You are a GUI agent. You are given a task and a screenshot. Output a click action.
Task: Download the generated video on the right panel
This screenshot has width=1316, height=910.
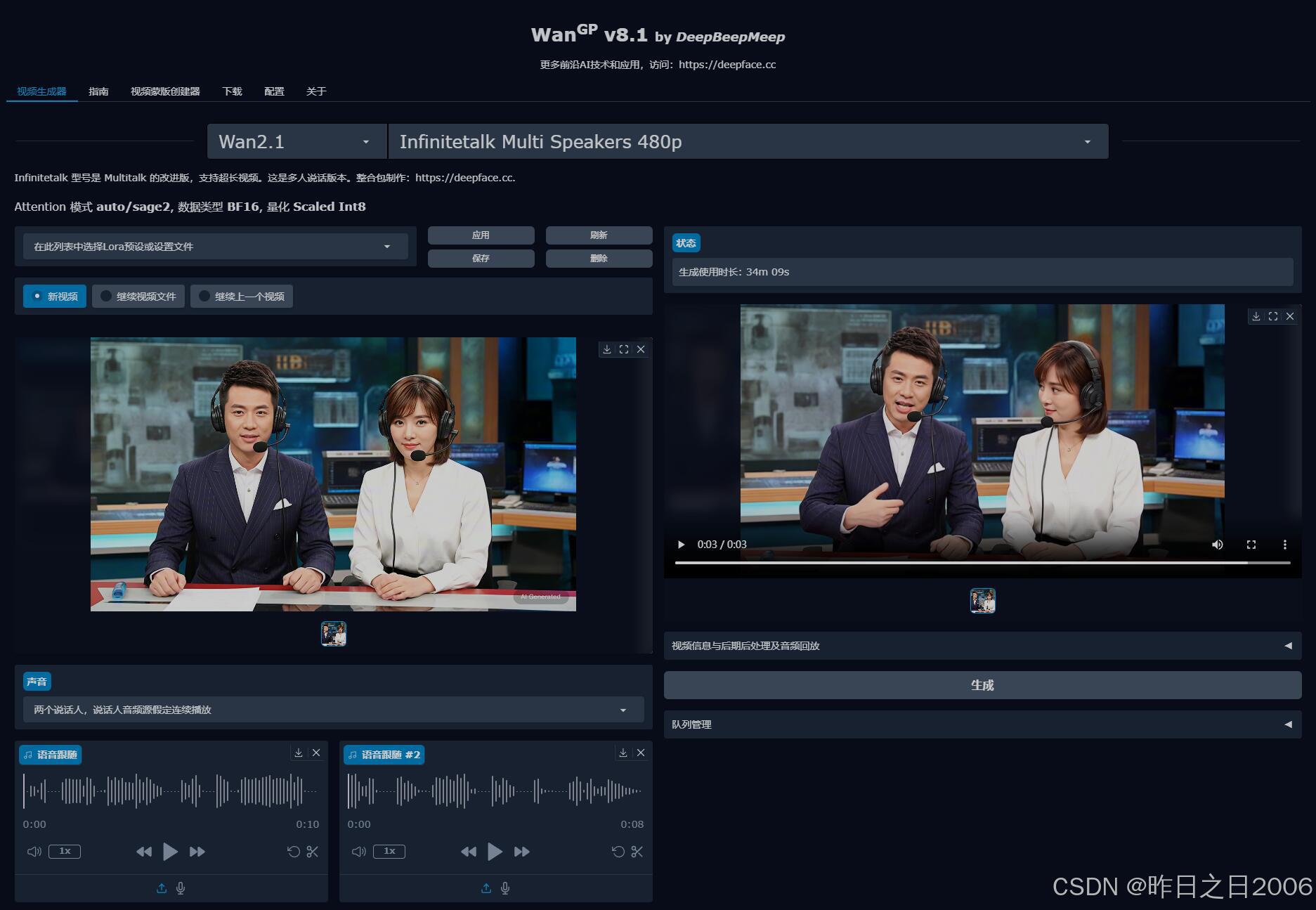[1256, 316]
